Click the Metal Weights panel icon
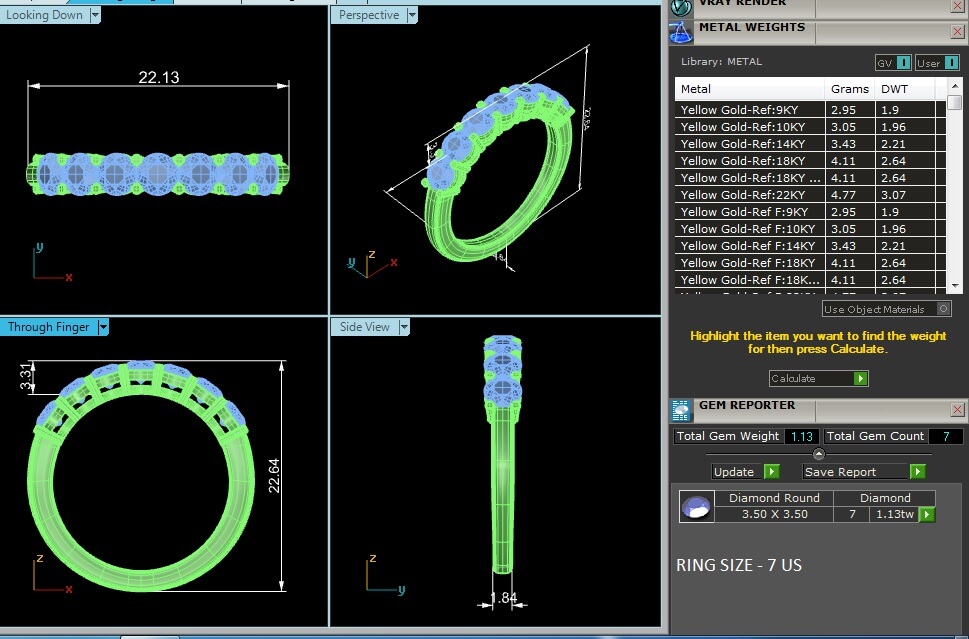The image size is (969, 639). click(x=681, y=32)
